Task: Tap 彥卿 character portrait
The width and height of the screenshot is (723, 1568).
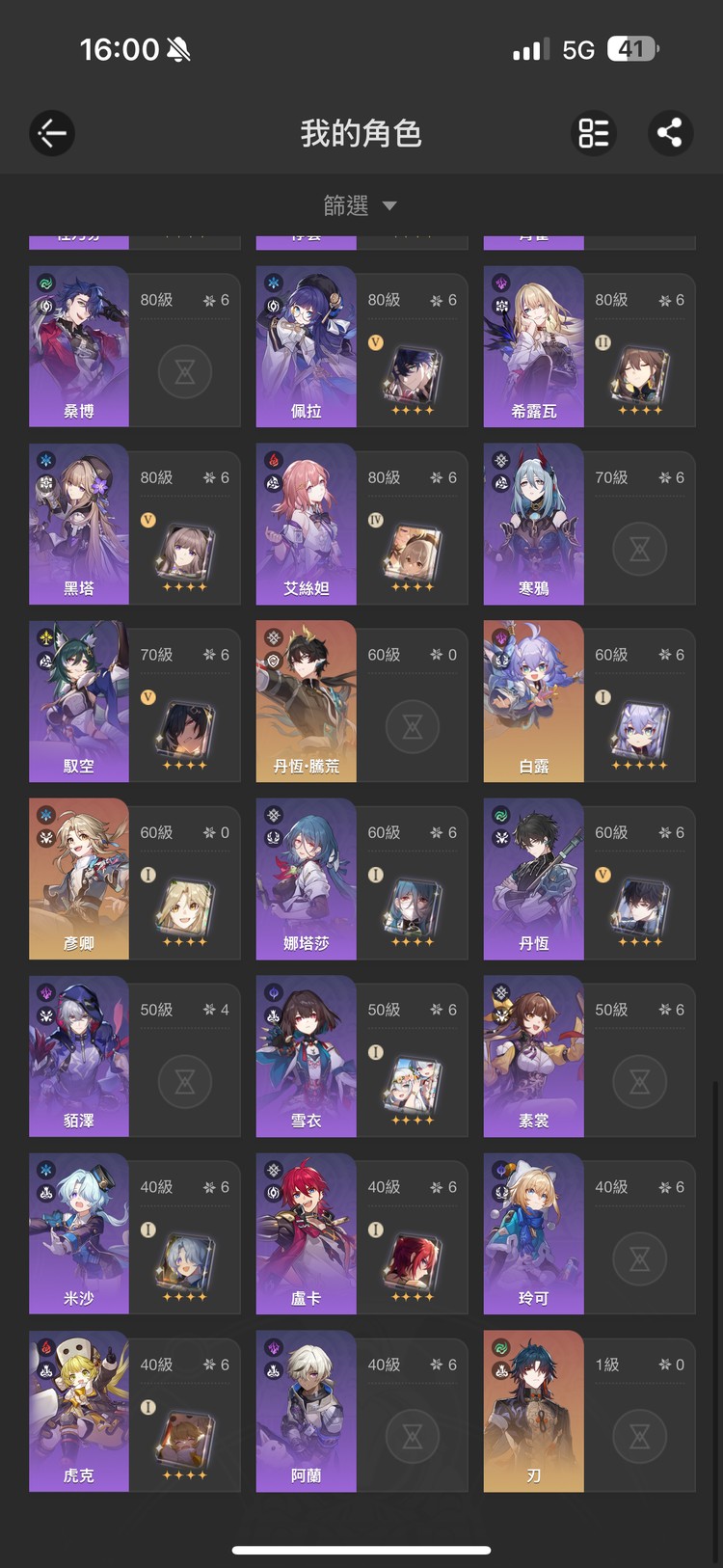Action: click(x=79, y=879)
